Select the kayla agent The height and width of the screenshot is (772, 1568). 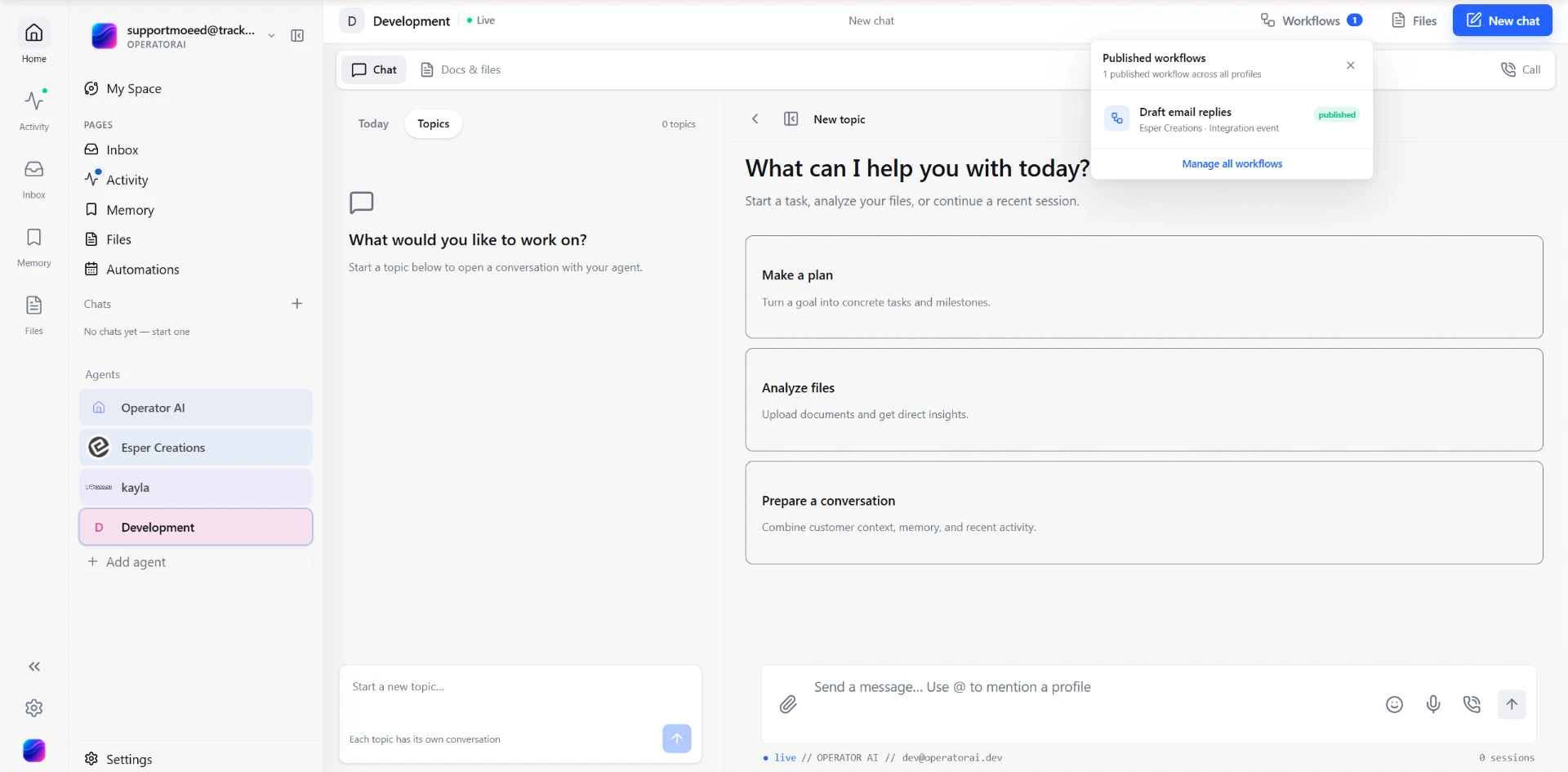[x=196, y=487]
